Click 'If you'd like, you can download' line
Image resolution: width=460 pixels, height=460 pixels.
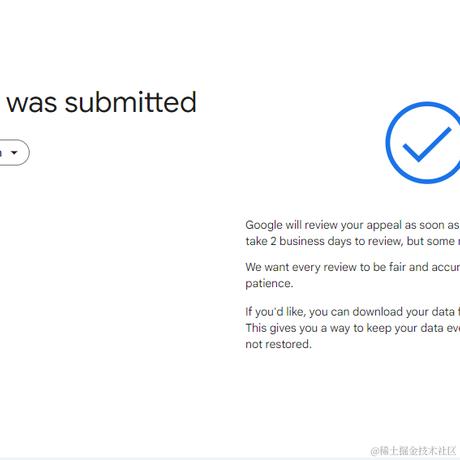coord(352,312)
